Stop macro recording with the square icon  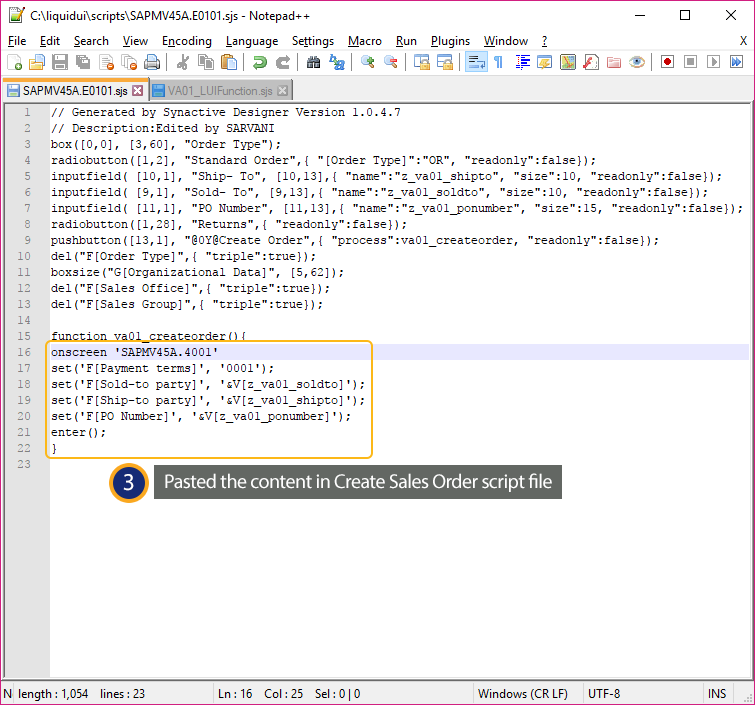(x=690, y=62)
